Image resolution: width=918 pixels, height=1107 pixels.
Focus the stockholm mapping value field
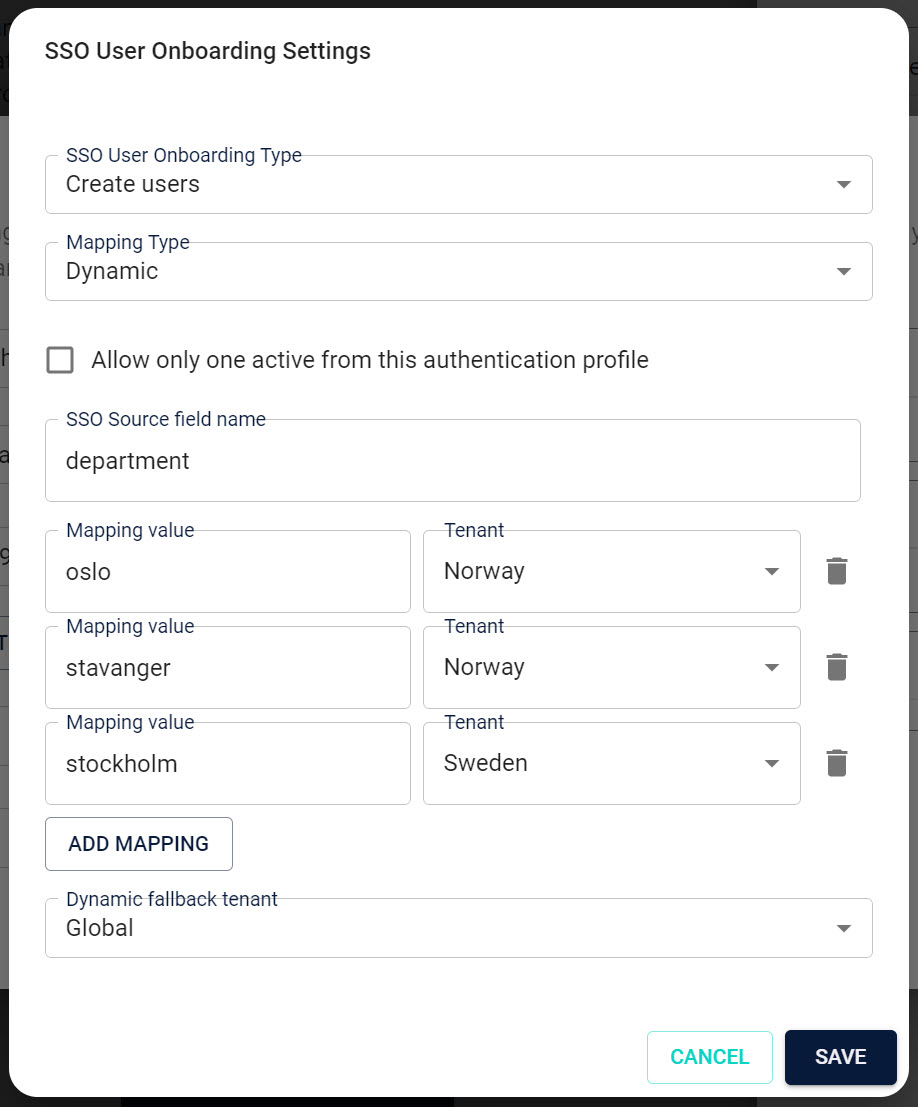(x=227, y=763)
